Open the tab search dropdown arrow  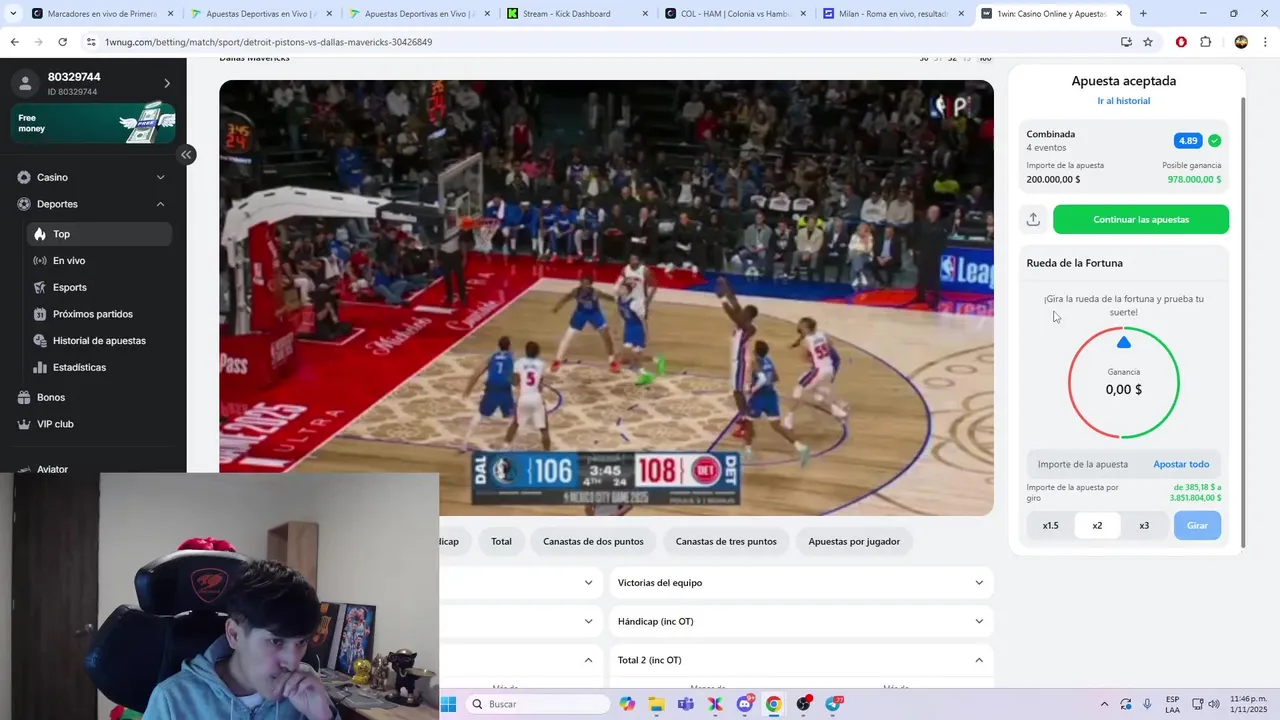tap(13, 14)
